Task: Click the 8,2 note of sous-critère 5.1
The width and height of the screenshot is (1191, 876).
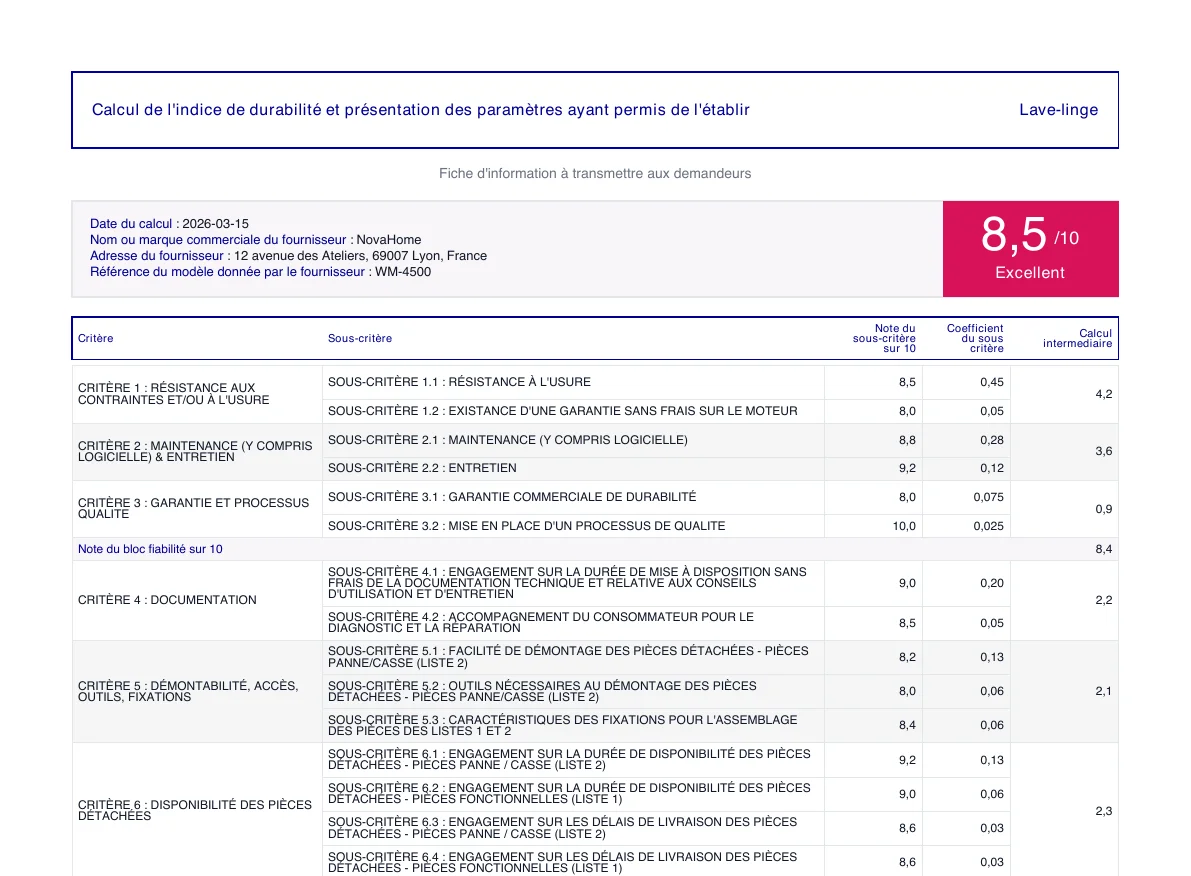Action: point(907,656)
